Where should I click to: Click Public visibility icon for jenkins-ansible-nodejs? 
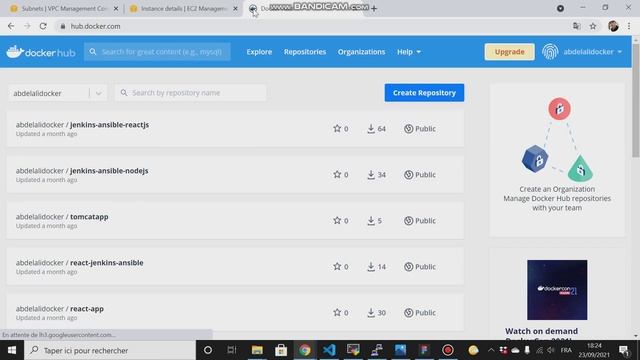[x=409, y=175]
